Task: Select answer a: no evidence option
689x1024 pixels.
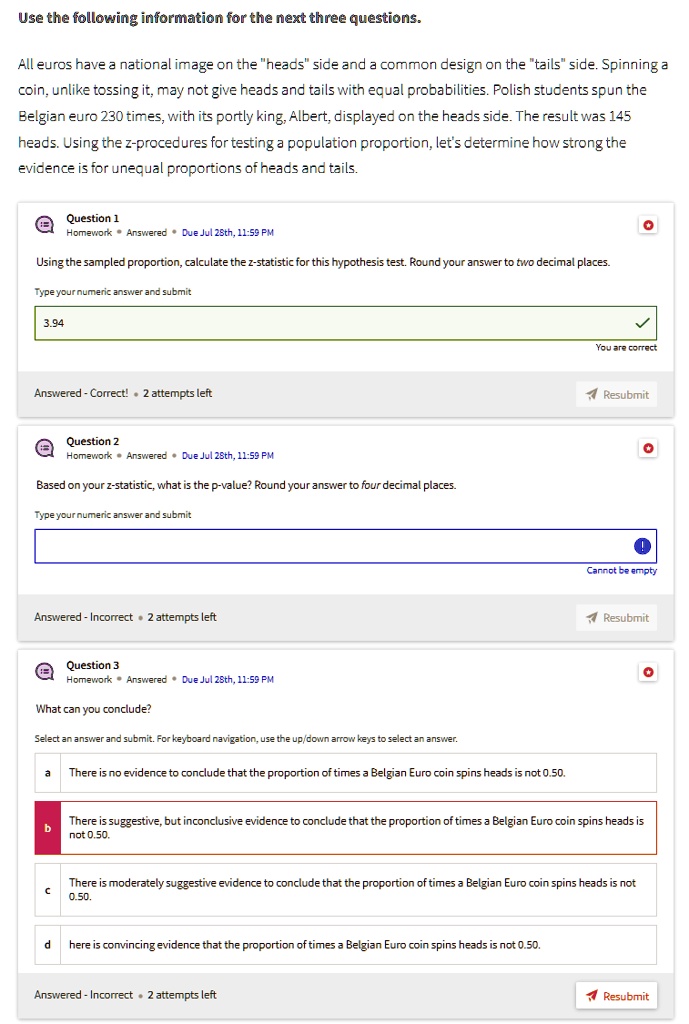Action: (x=345, y=772)
